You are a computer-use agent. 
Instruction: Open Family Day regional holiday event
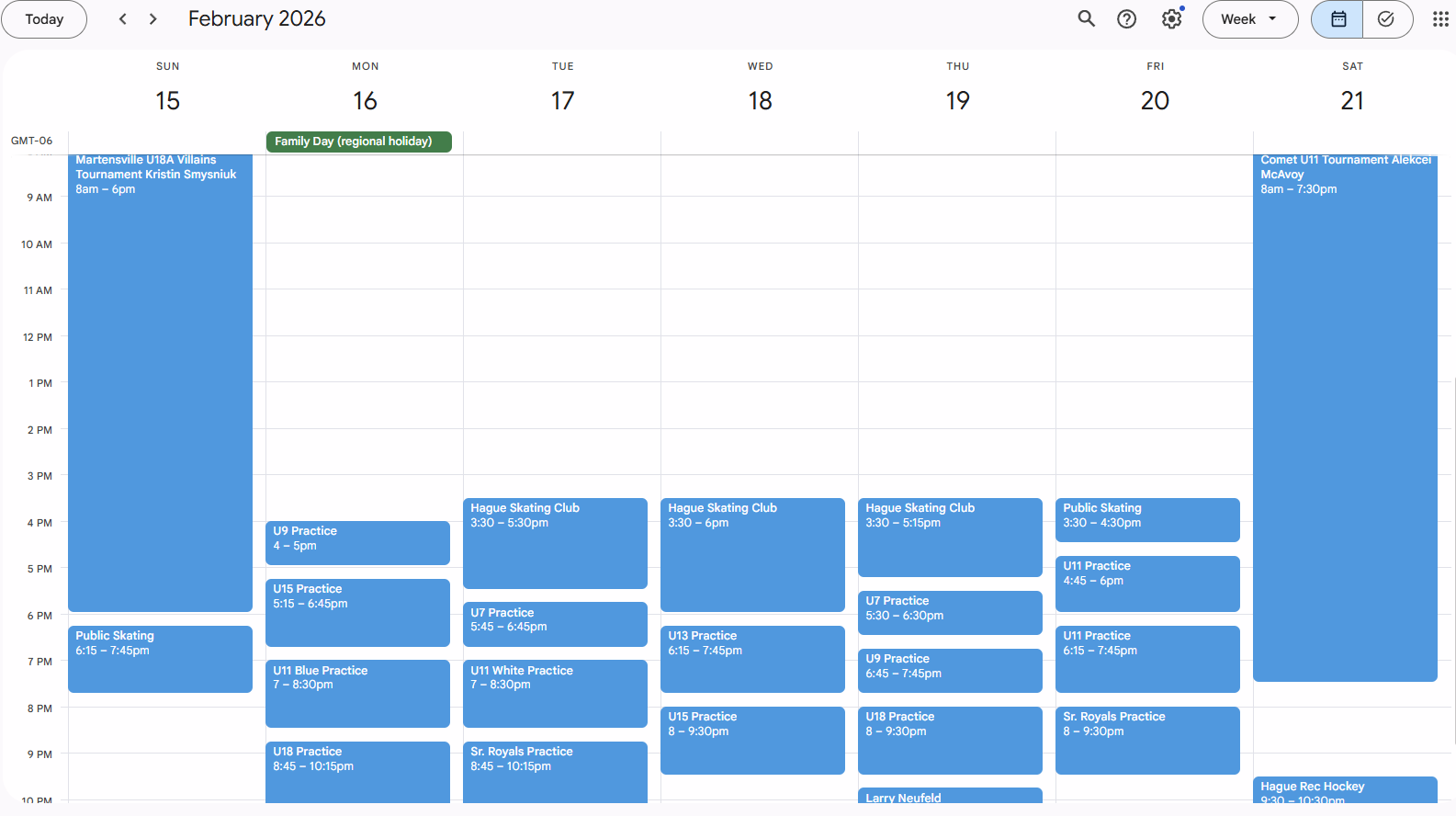coord(358,142)
